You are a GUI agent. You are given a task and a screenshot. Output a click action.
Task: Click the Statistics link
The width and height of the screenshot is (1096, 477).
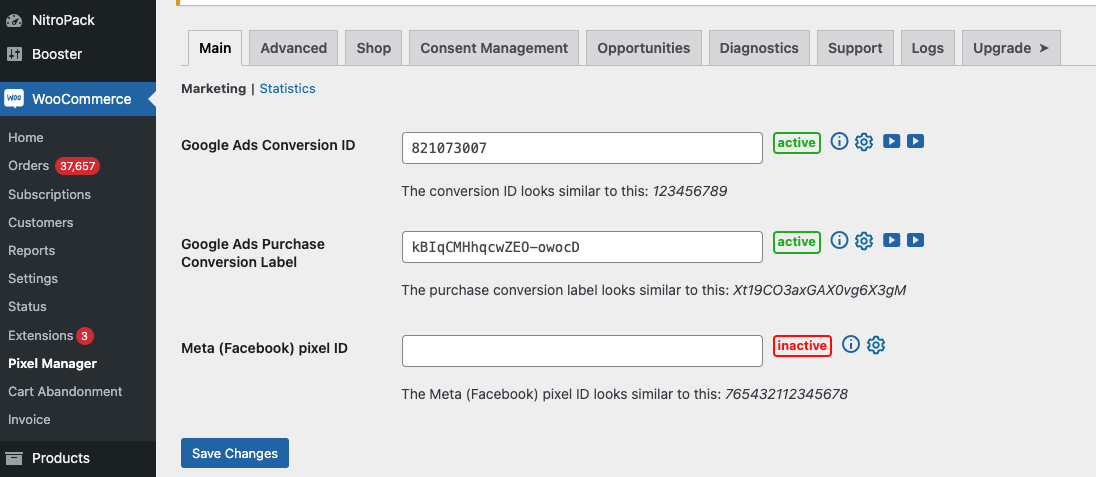tap(287, 89)
